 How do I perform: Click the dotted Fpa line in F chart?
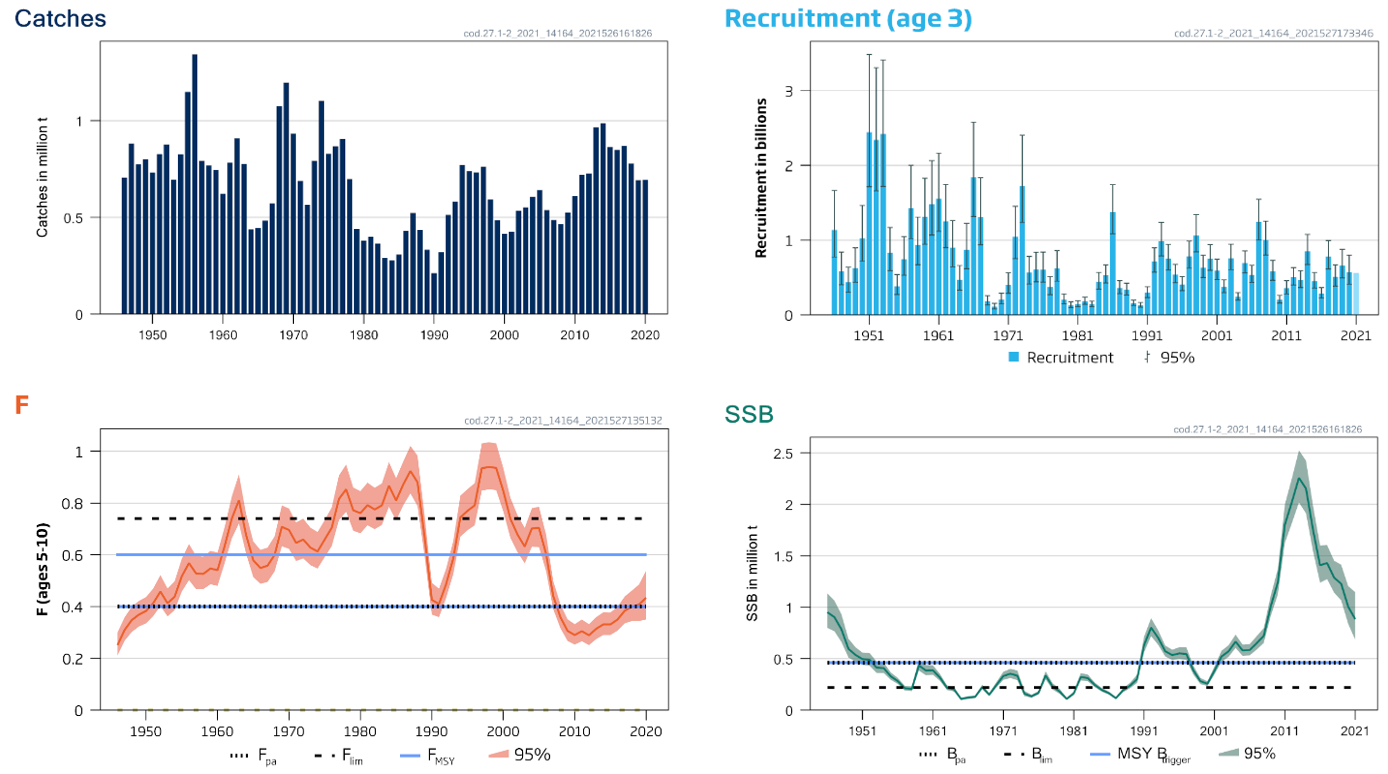coord(380,606)
